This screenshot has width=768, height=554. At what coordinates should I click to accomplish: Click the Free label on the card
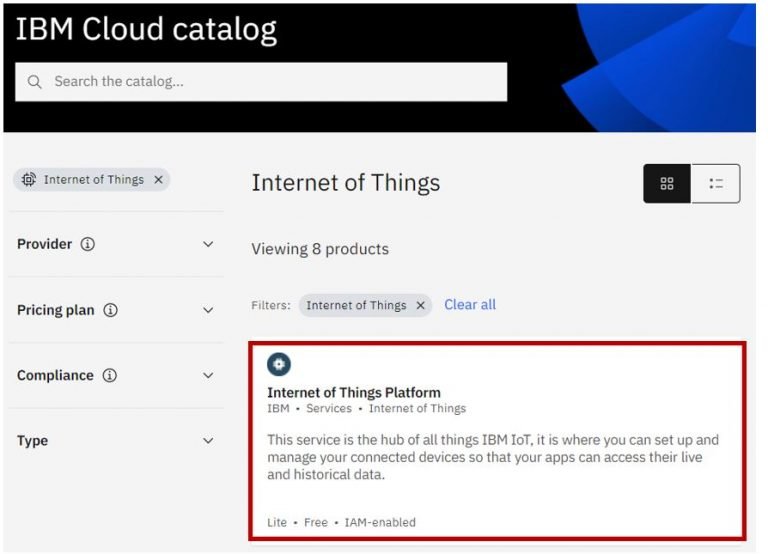(316, 522)
